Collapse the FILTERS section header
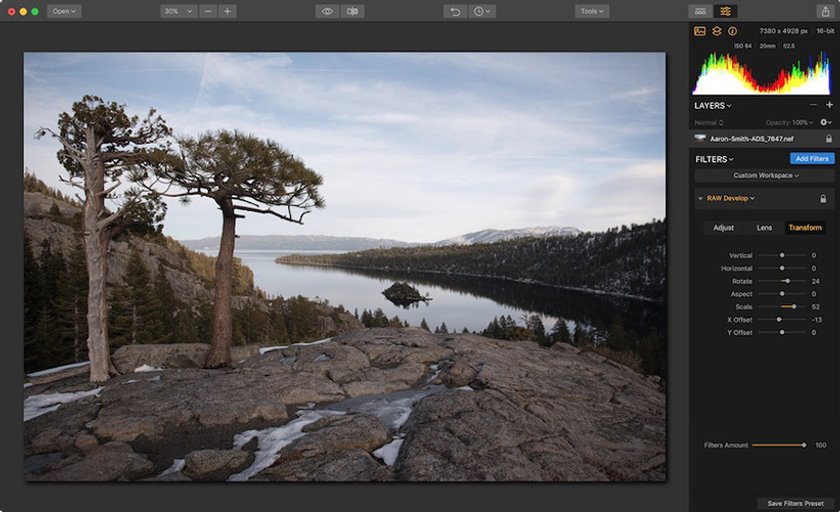The image size is (840, 512). coord(714,159)
